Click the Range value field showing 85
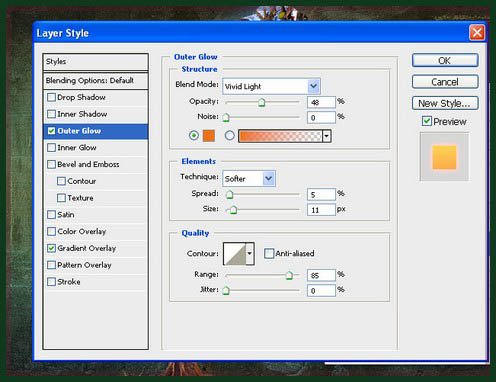 [x=321, y=275]
